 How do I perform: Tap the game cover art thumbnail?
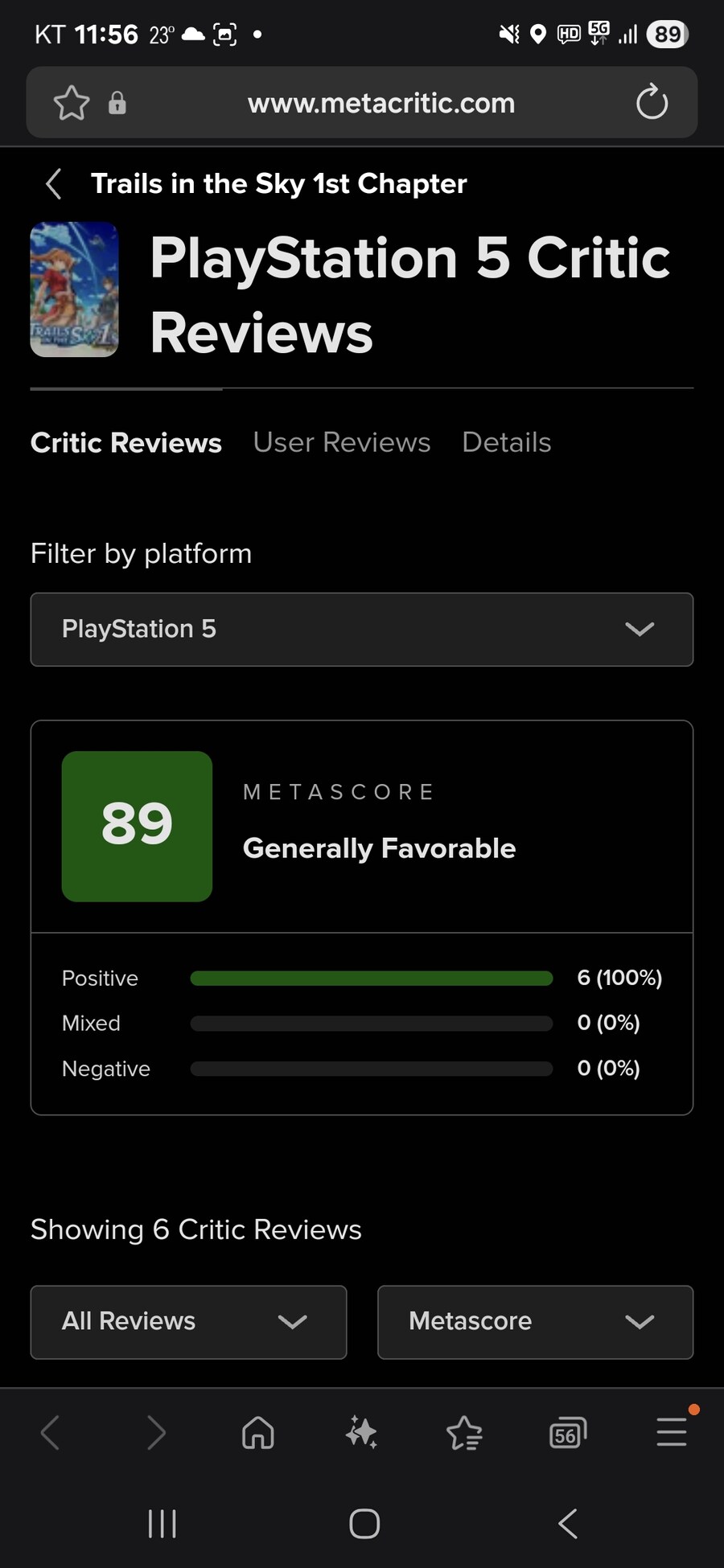pyautogui.click(x=74, y=289)
